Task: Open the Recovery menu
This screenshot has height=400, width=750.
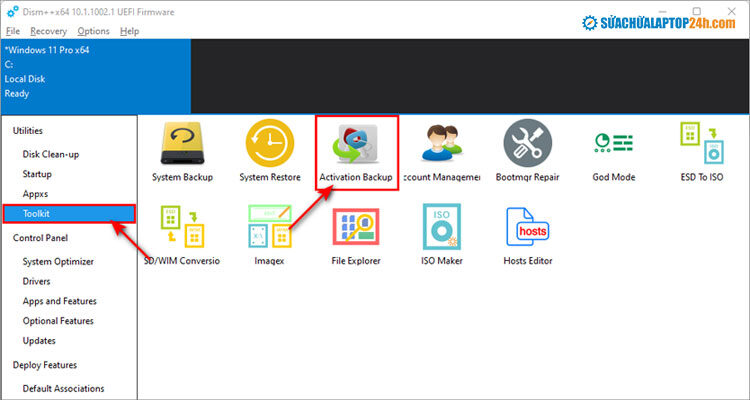Action: pos(48,31)
